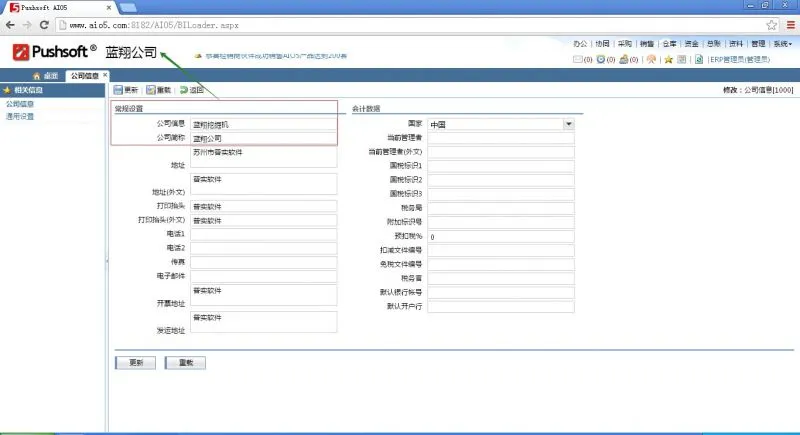Bookmark page with address bar star
Screen dimensions: 800x435
pyautogui.click(x=771, y=24)
